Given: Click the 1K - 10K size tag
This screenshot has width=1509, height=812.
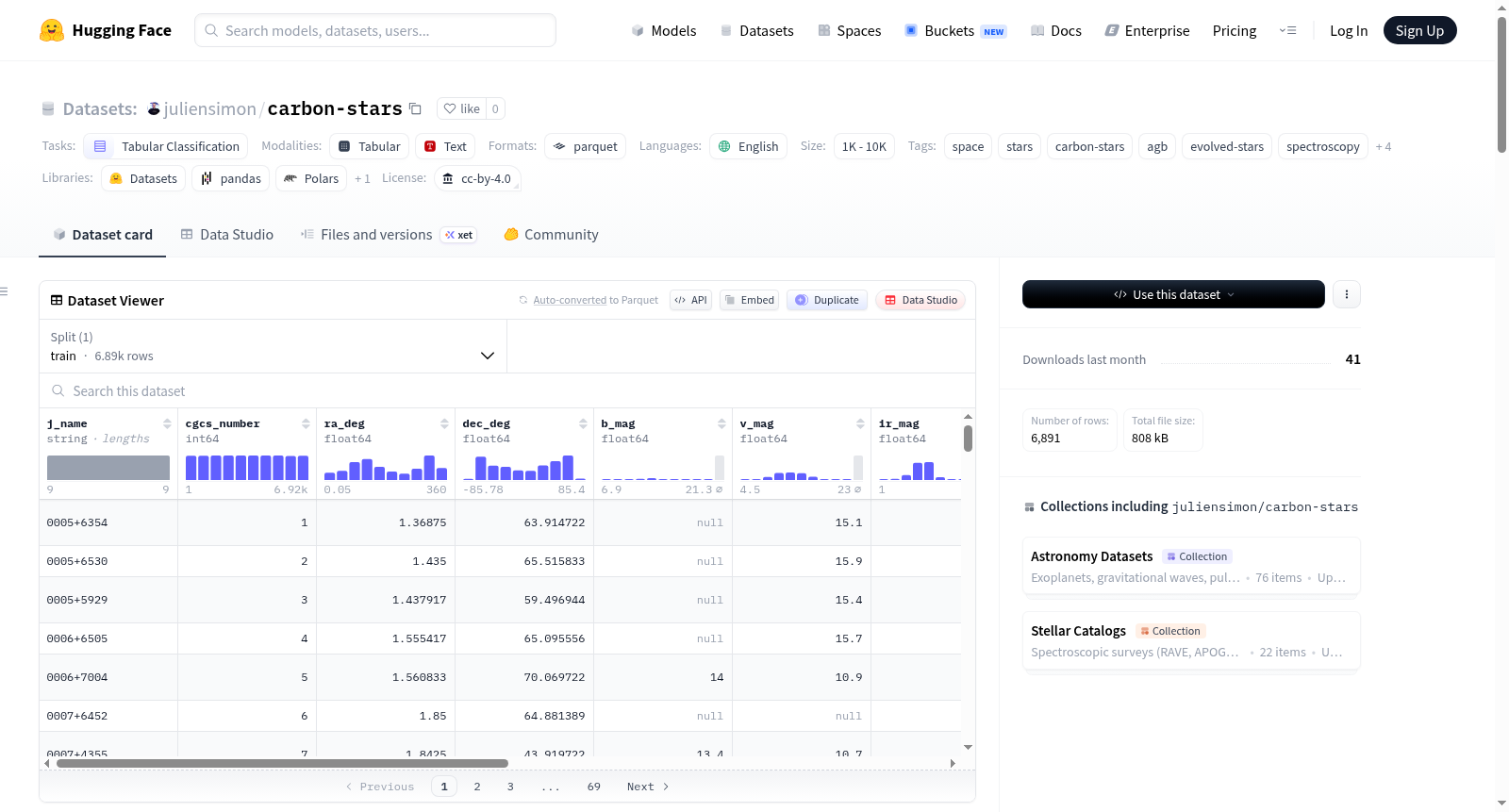Looking at the screenshot, I should 864,146.
